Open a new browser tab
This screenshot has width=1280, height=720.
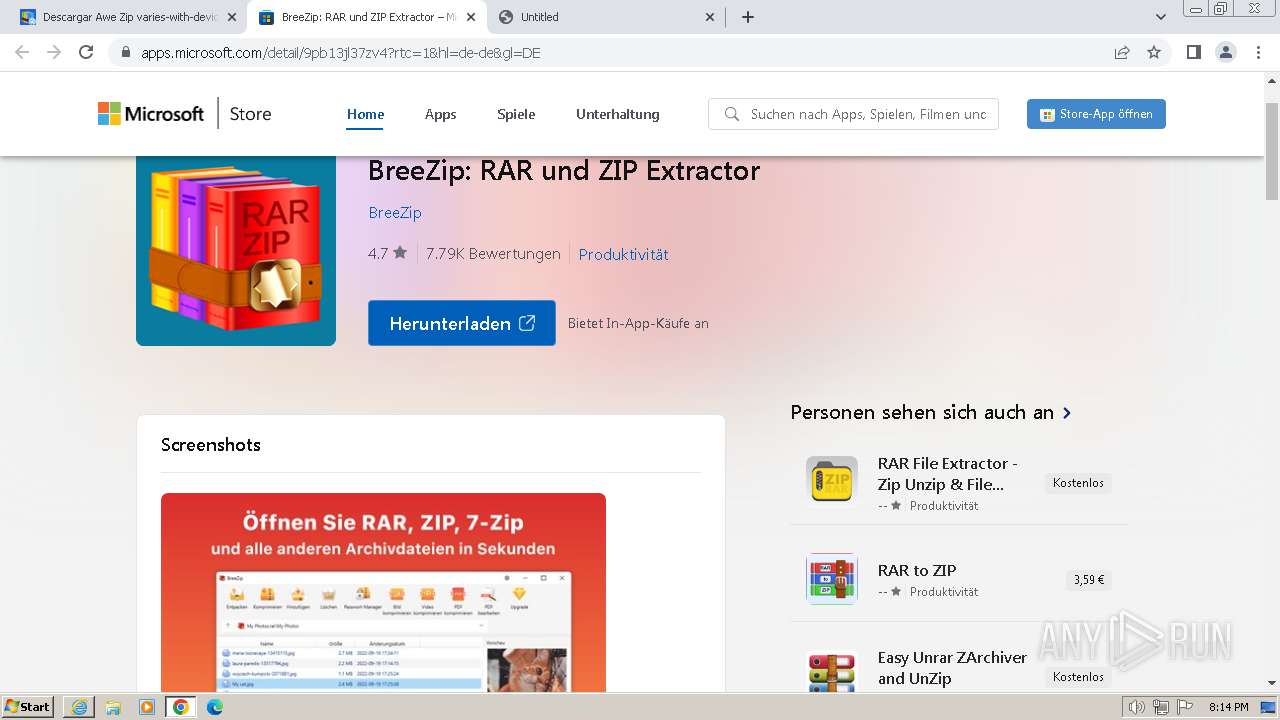(x=748, y=17)
